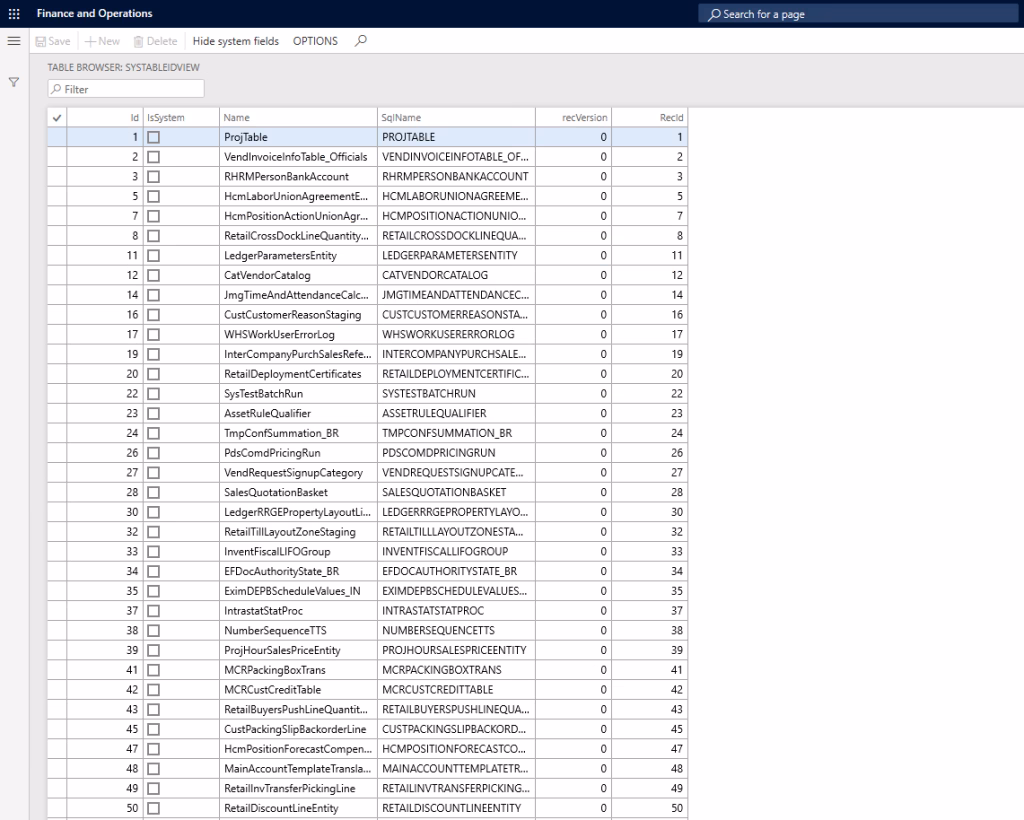Click the Filter input box
This screenshot has height=820, width=1024.
tap(125, 88)
